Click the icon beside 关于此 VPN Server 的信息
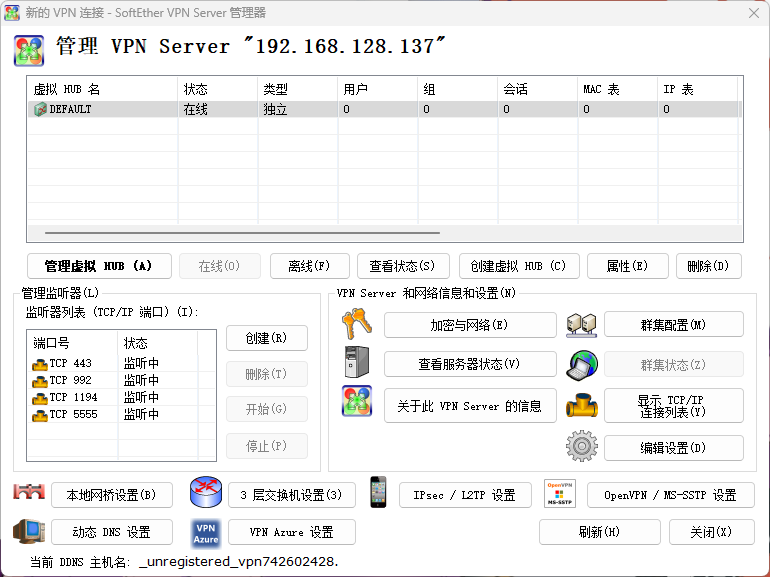This screenshot has width=770, height=577. pos(357,401)
